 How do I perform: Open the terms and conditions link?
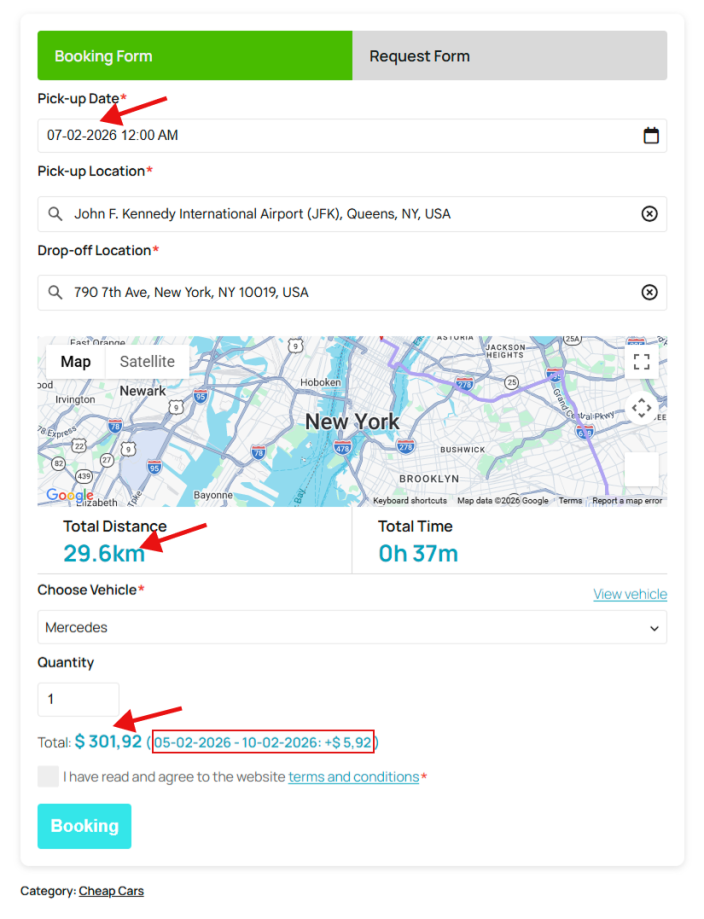[353, 777]
